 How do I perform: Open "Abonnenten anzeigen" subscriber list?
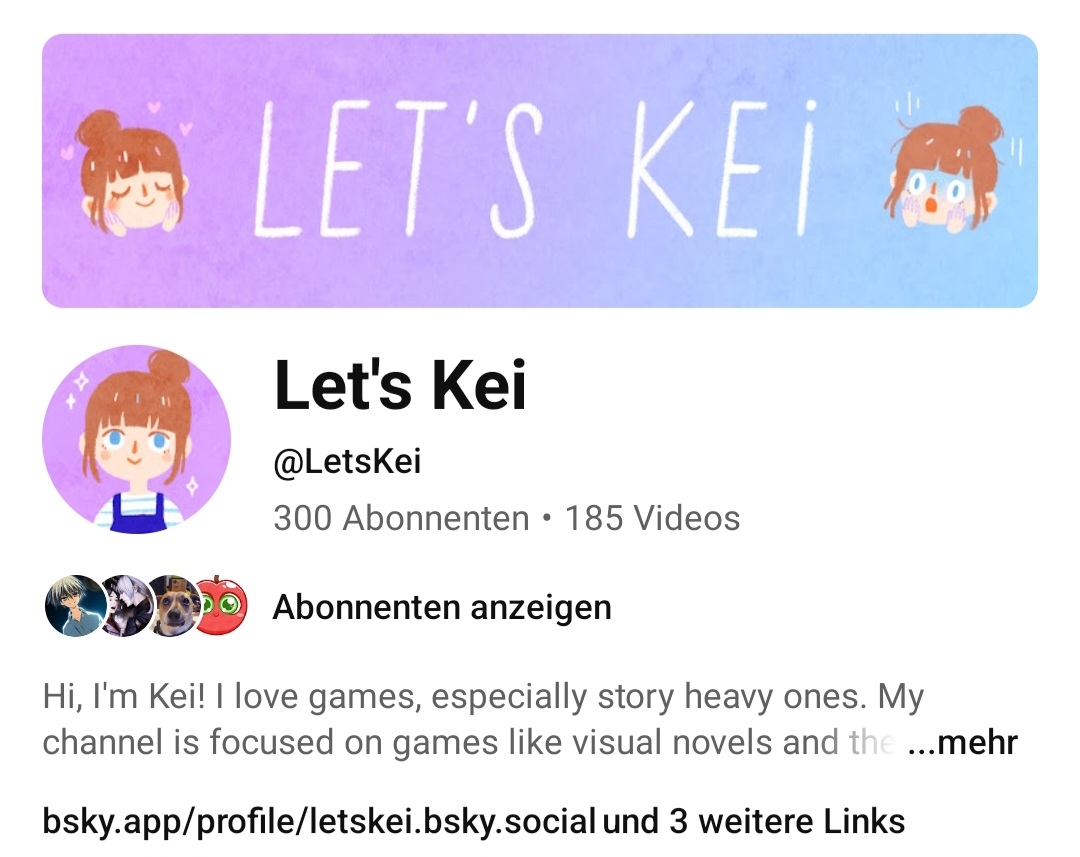[442, 608]
